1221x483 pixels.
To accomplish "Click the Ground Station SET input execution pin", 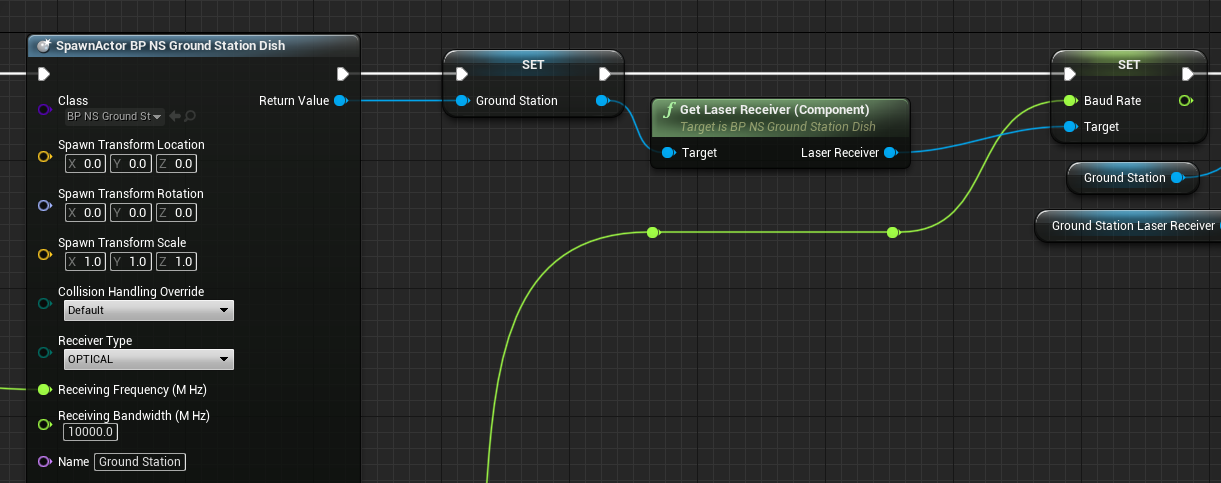I will click(x=461, y=74).
